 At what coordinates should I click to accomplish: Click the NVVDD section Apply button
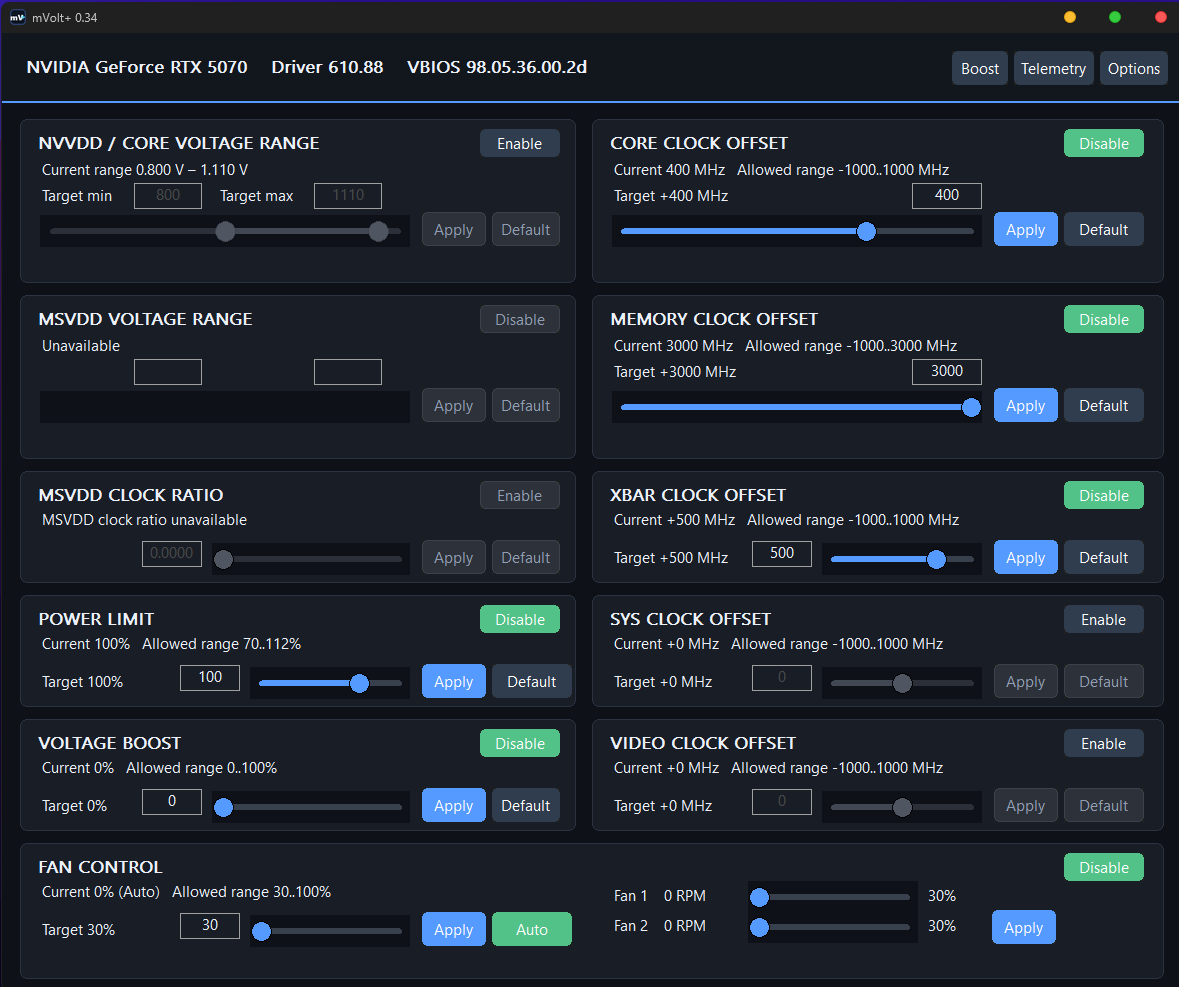[453, 229]
